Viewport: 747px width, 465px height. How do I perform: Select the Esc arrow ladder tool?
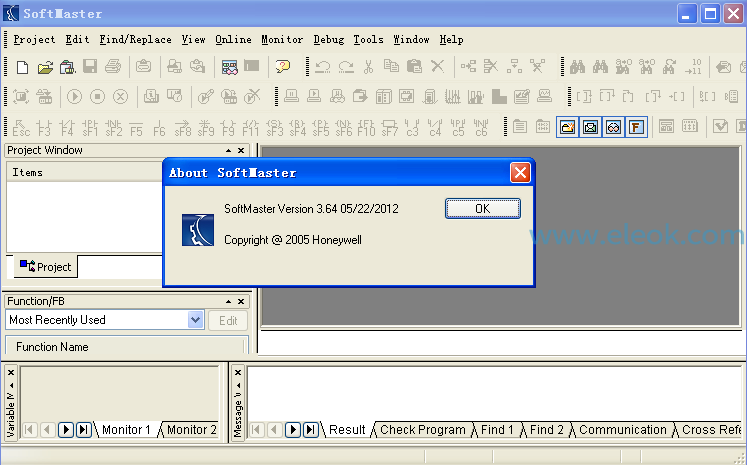[21, 128]
